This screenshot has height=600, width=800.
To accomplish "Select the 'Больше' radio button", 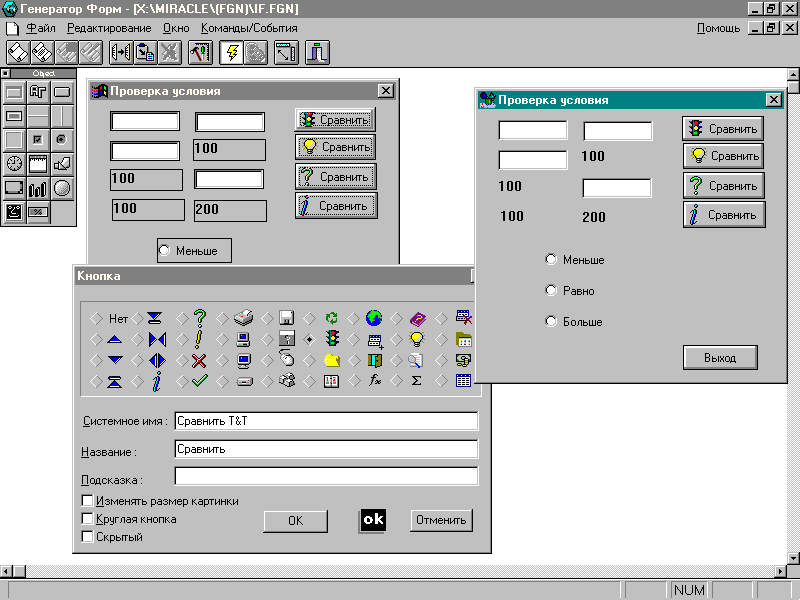I will point(551,322).
